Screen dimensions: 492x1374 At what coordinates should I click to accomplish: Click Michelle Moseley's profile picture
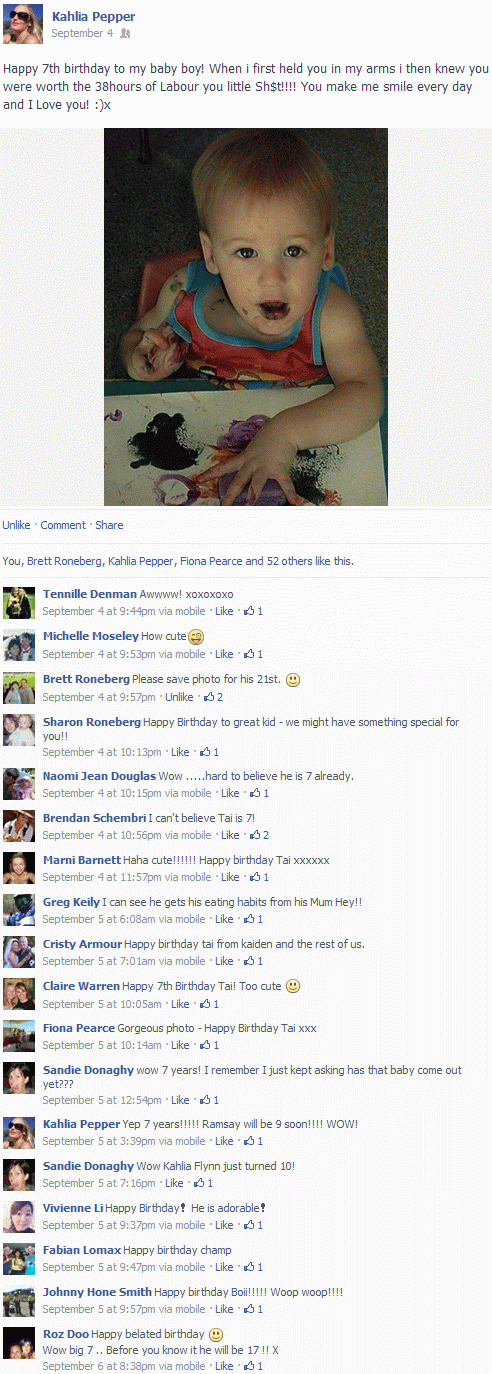click(20, 645)
